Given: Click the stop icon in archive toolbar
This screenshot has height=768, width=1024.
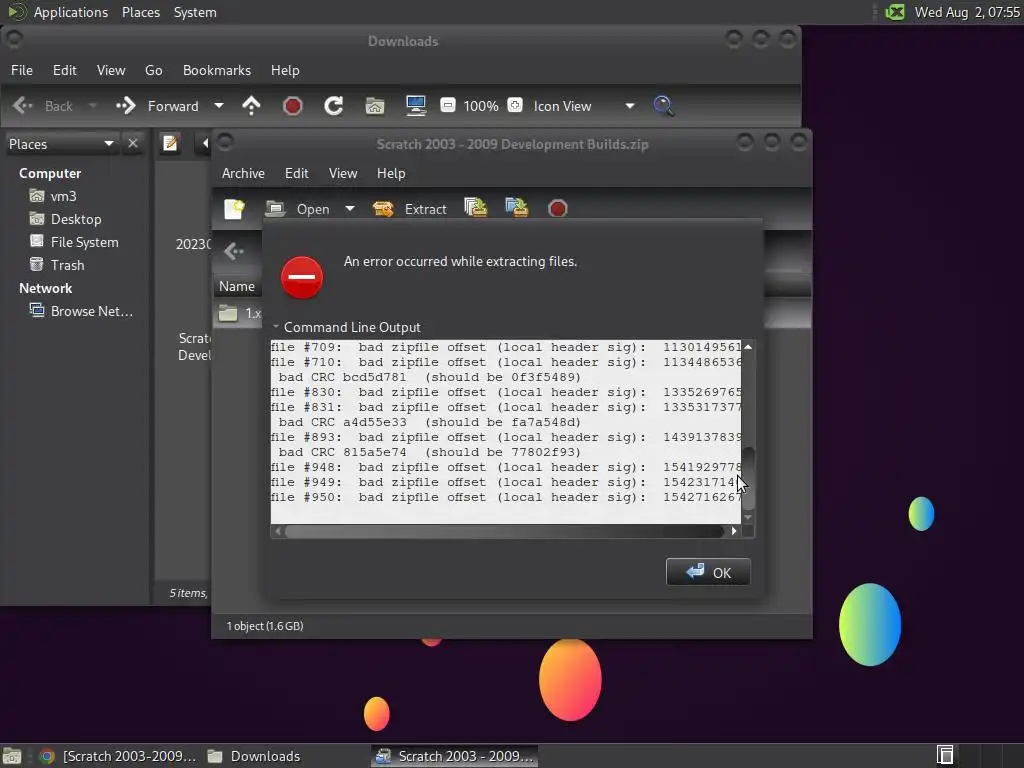Looking at the screenshot, I should (558, 209).
